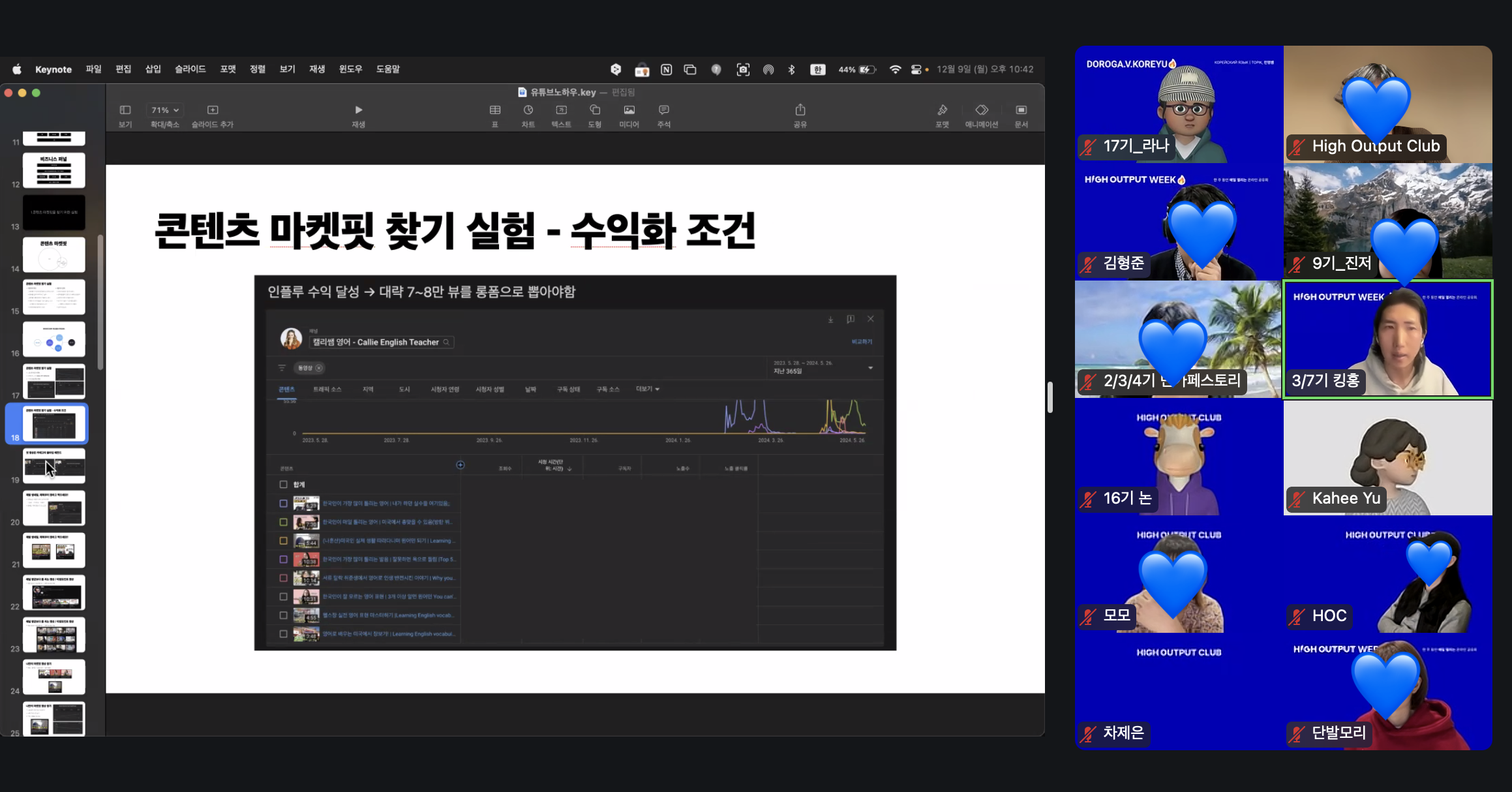The width and height of the screenshot is (1512, 792).
Task: Toggle the 애니메이션 animate inspector
Action: point(982,115)
